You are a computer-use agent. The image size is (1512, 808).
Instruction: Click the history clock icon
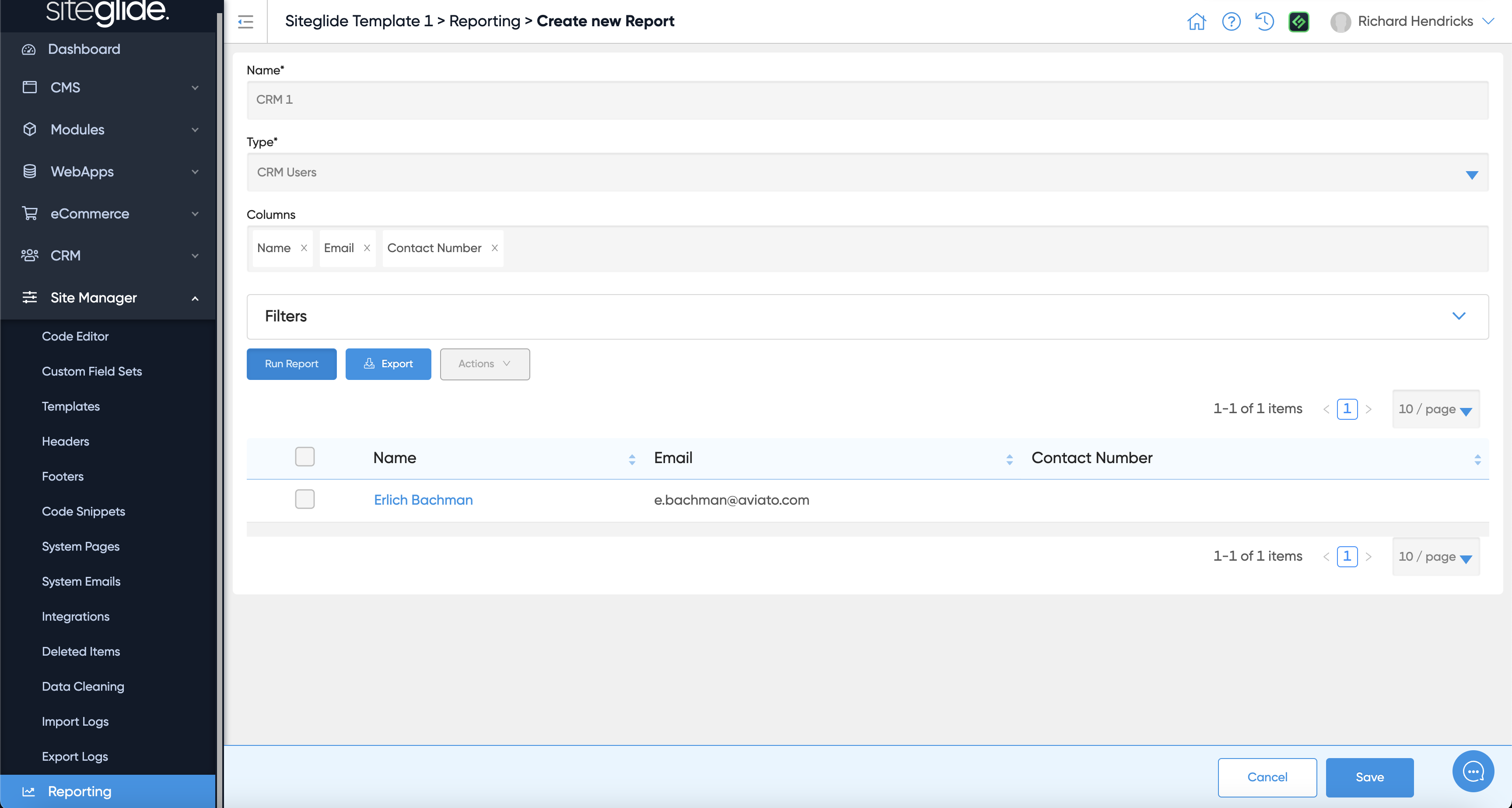[1264, 22]
